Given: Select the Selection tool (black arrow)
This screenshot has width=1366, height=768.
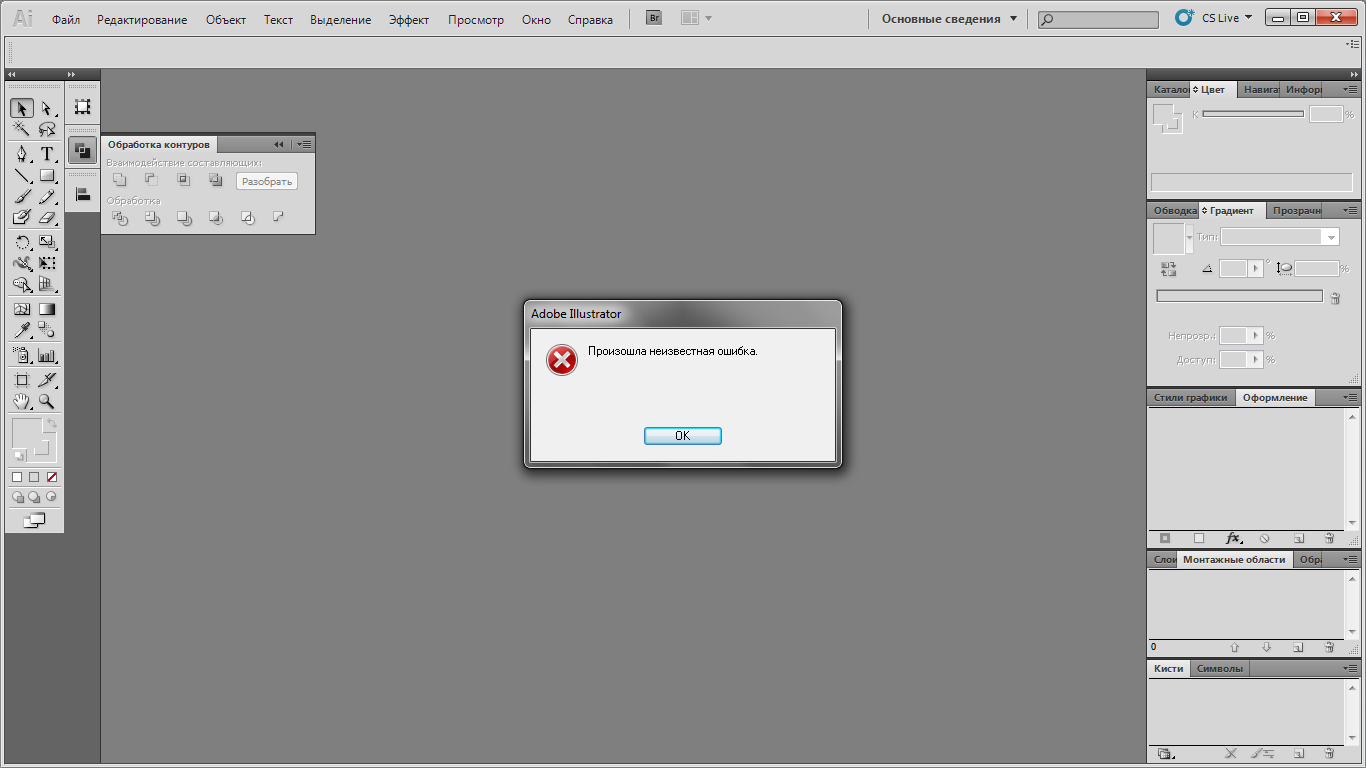Looking at the screenshot, I should click(x=22, y=108).
